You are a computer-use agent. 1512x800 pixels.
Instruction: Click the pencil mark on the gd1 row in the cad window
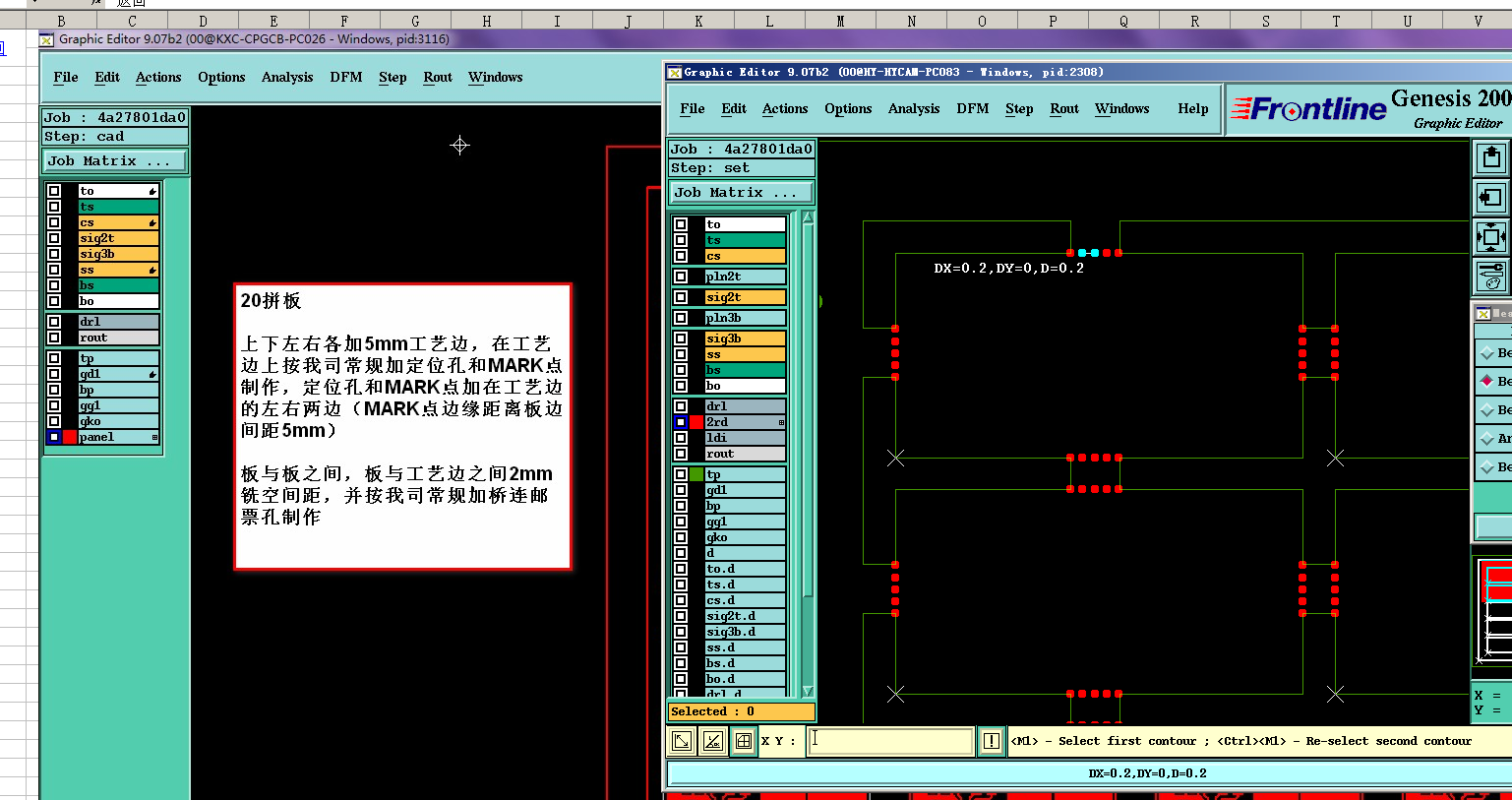(x=152, y=374)
